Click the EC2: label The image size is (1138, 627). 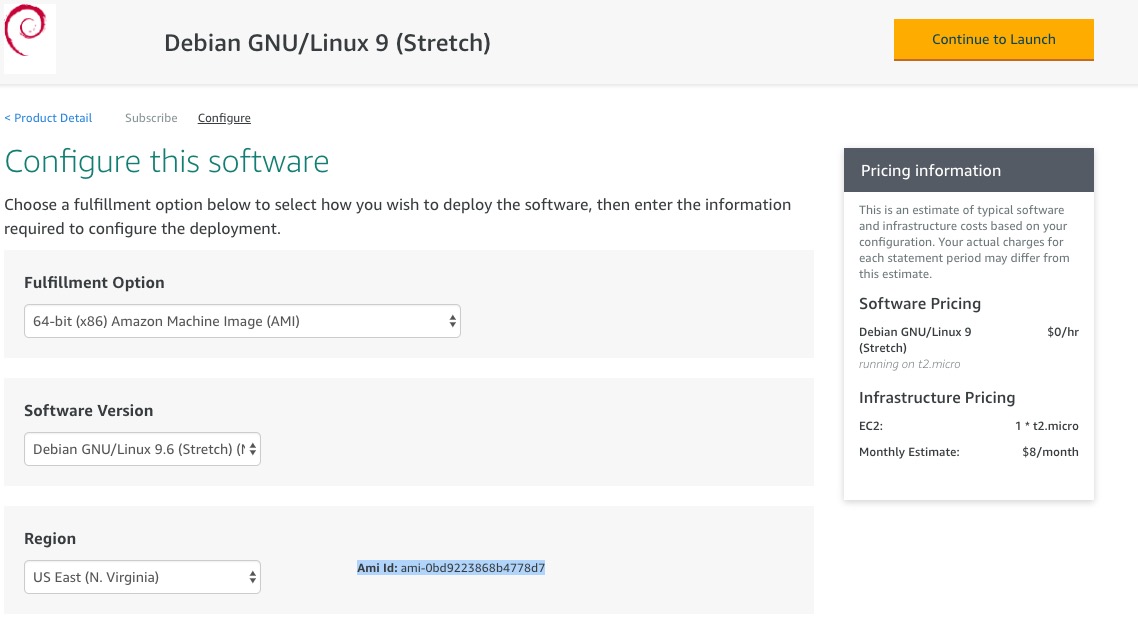(871, 426)
